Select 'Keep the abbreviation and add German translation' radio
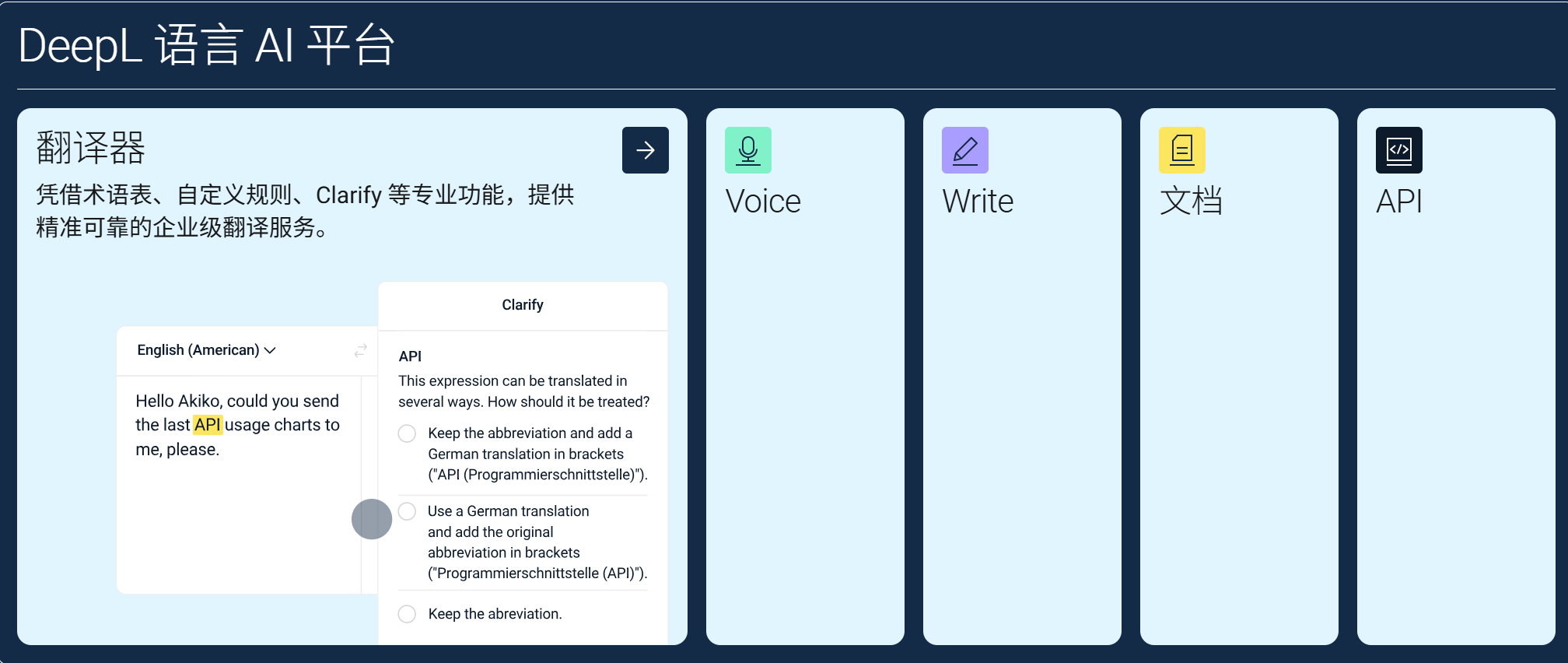 407,433
